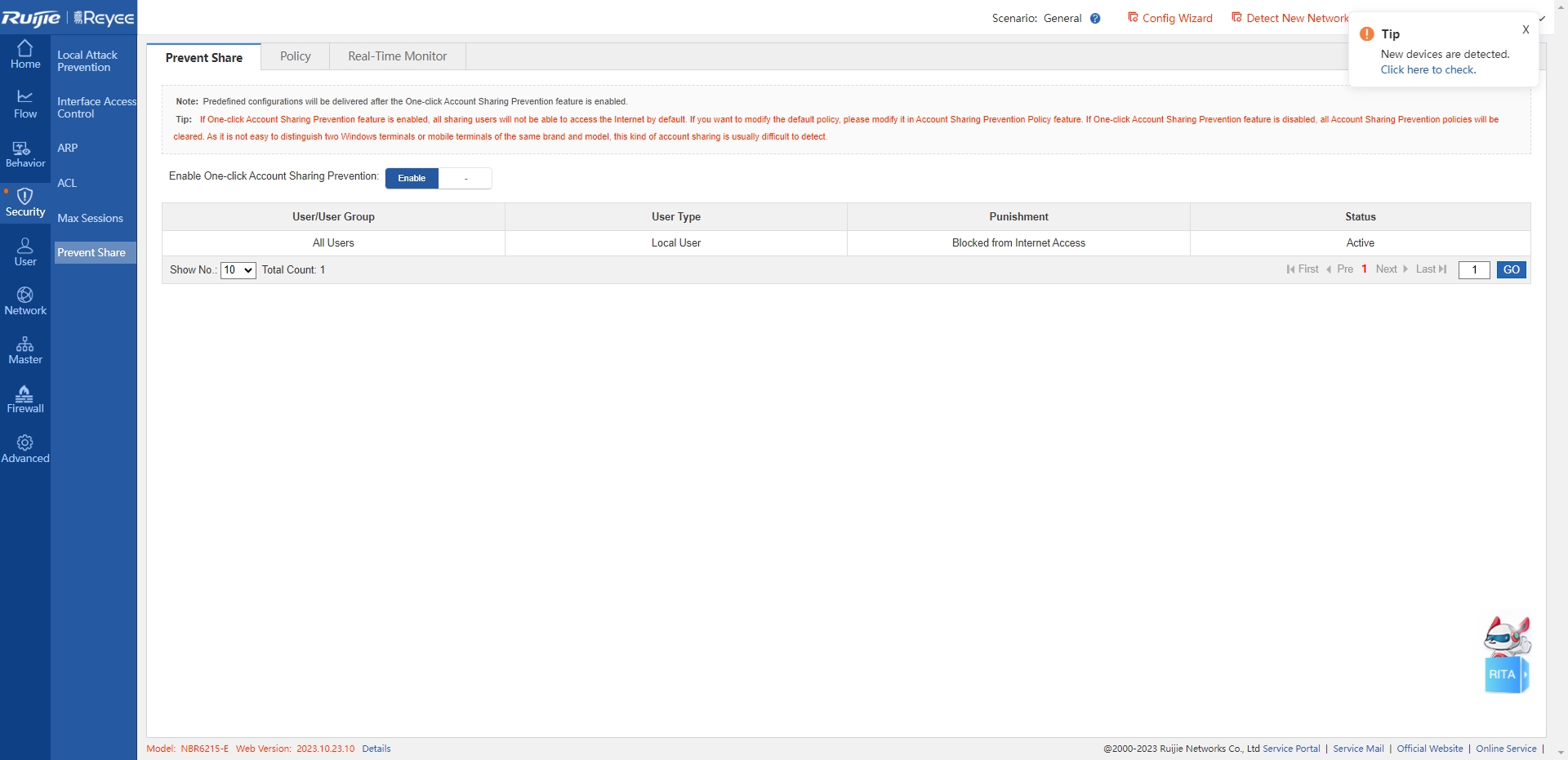This screenshot has height=760, width=1568.
Task: Open Local Attack Prevention submenu item
Action: tap(87, 61)
